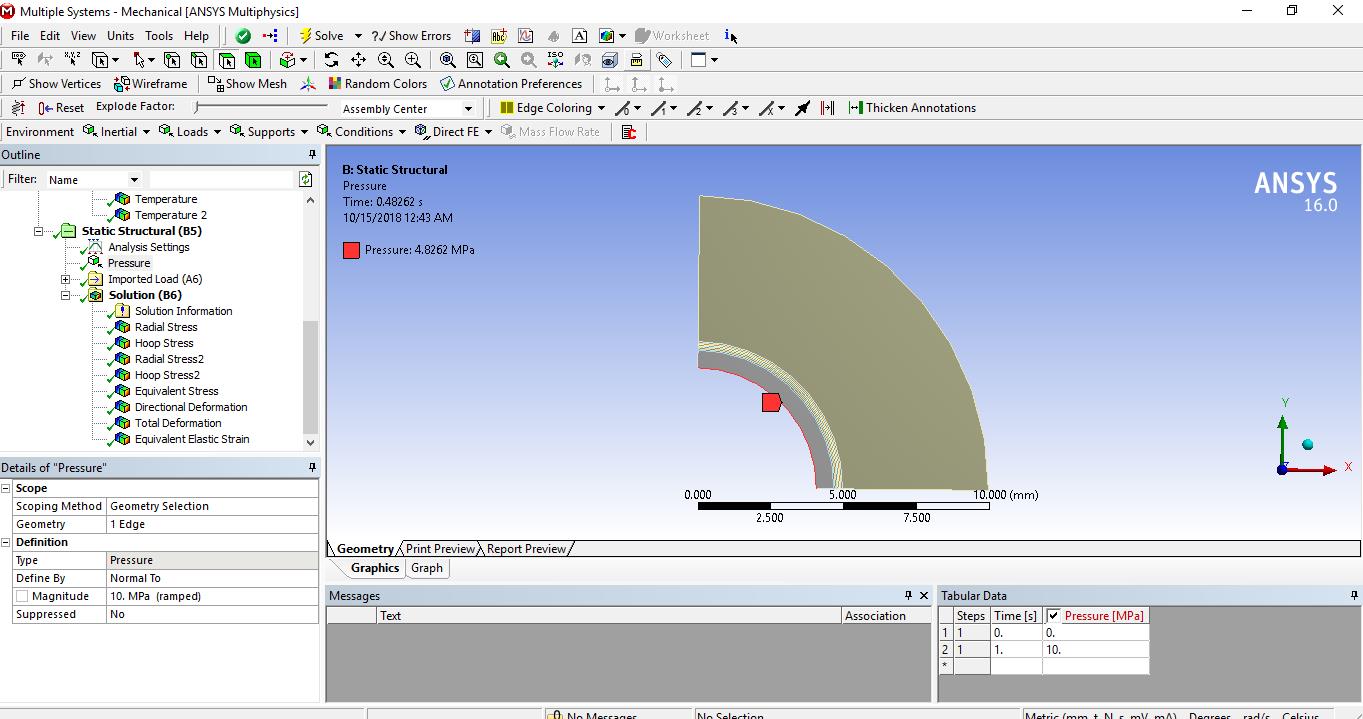The width and height of the screenshot is (1363, 719).
Task: Click the Tags icon
Action: coord(664,60)
